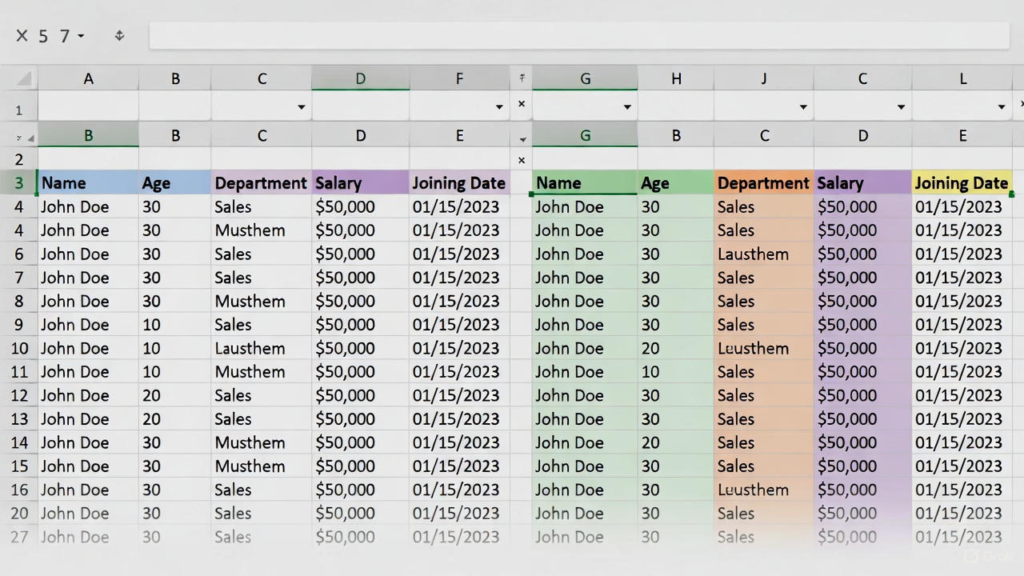Expand the row 1 filter arrow under top column G
Screen dimensions: 1024x576
[627, 107]
